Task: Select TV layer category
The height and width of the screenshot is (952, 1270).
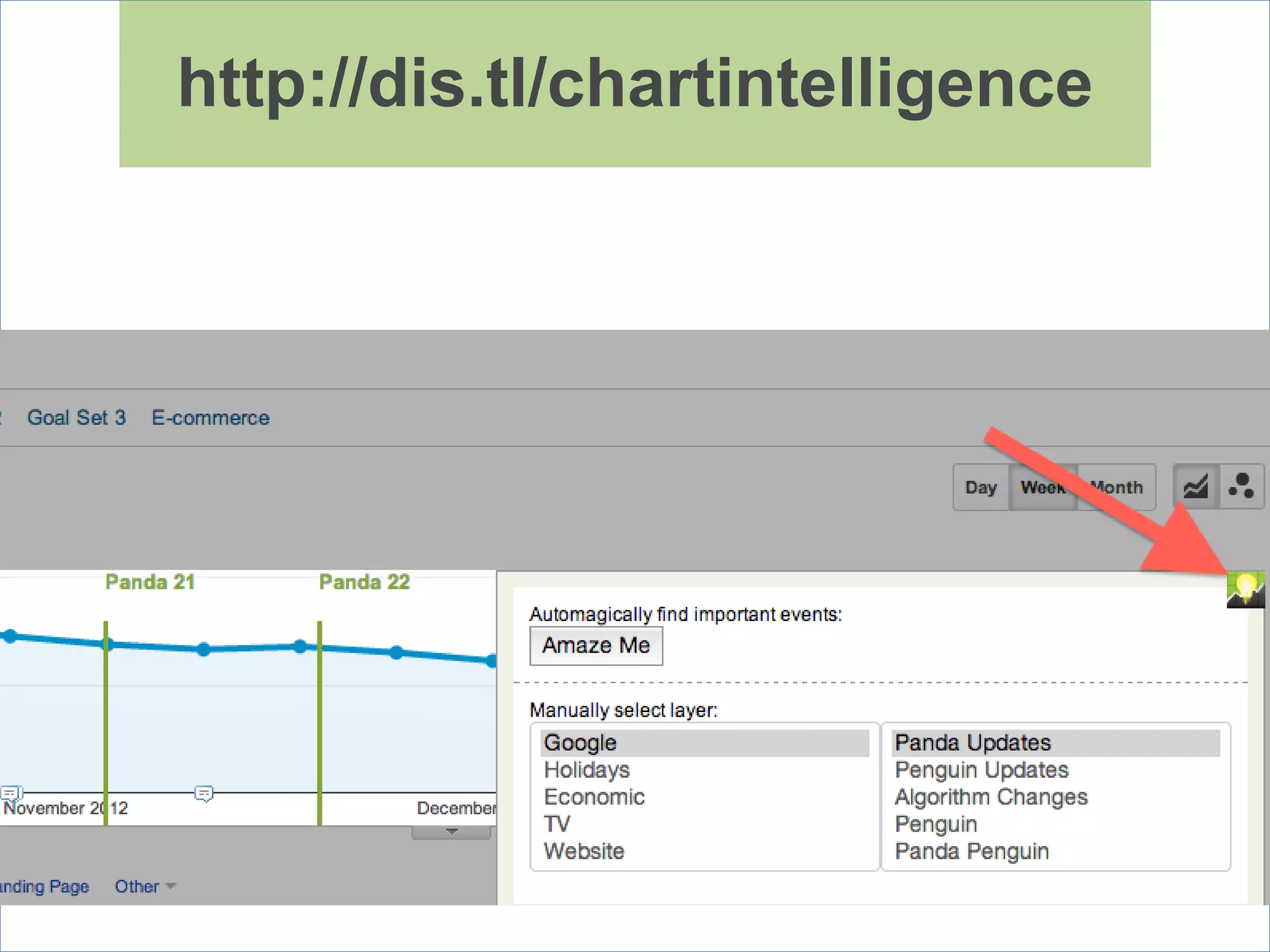Action: point(704,824)
